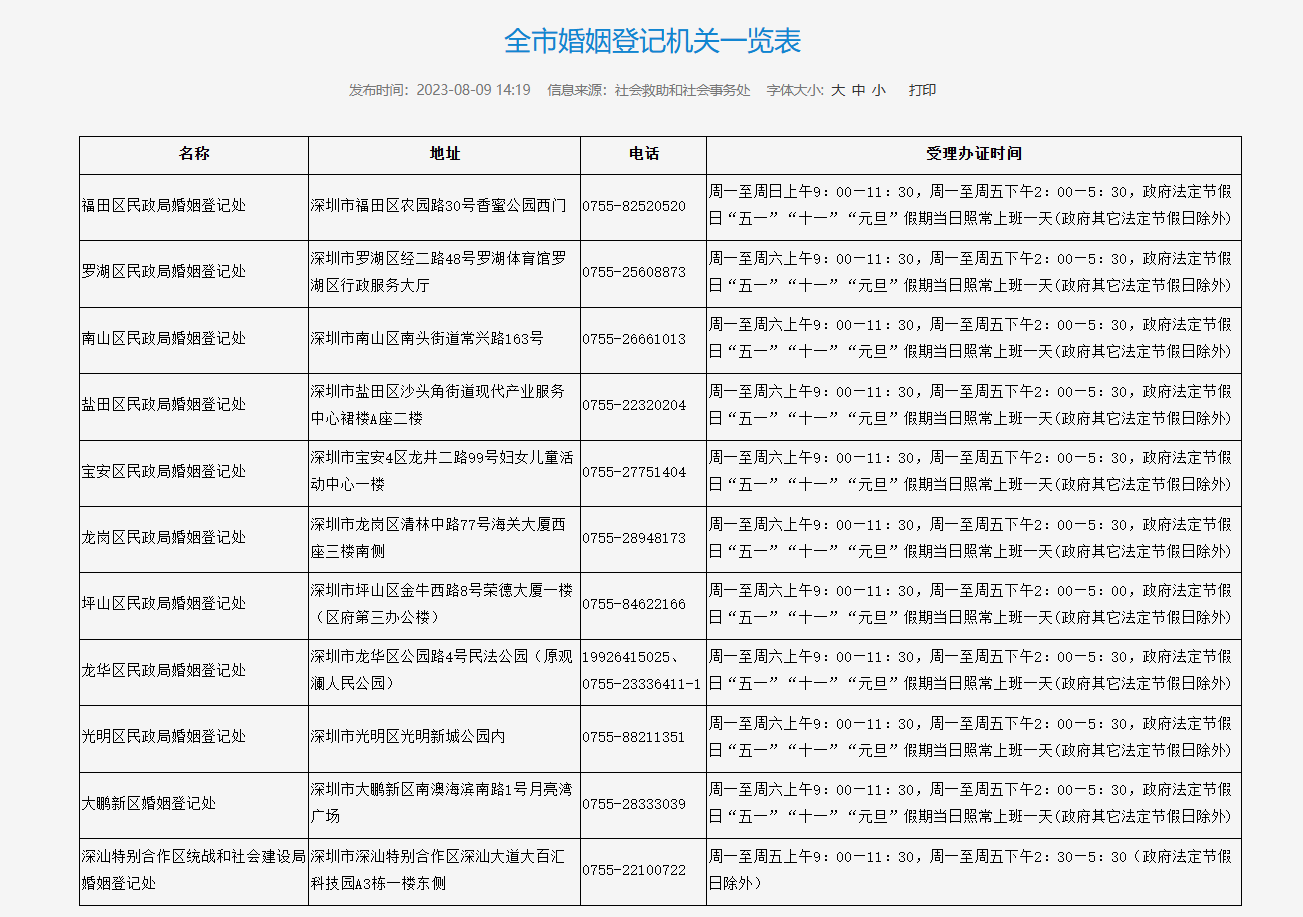Set font size to 大
This screenshot has width=1303, height=917.
tap(838, 90)
